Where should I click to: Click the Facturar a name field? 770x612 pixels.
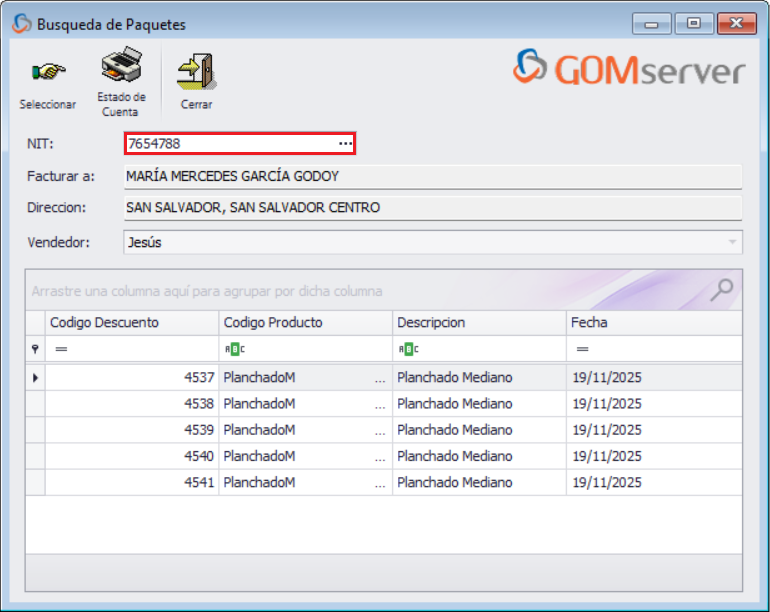(x=432, y=177)
